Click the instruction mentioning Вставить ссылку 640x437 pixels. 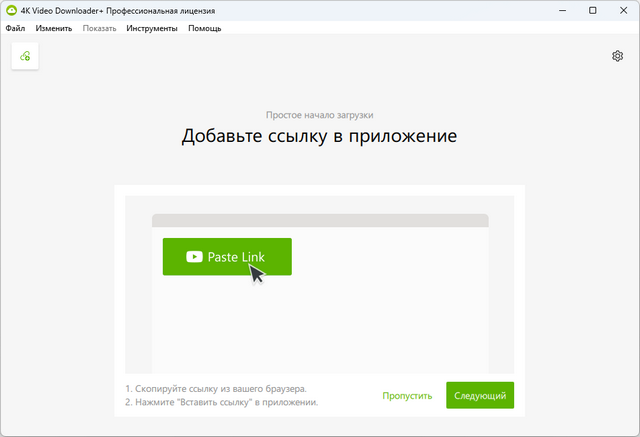point(221,402)
